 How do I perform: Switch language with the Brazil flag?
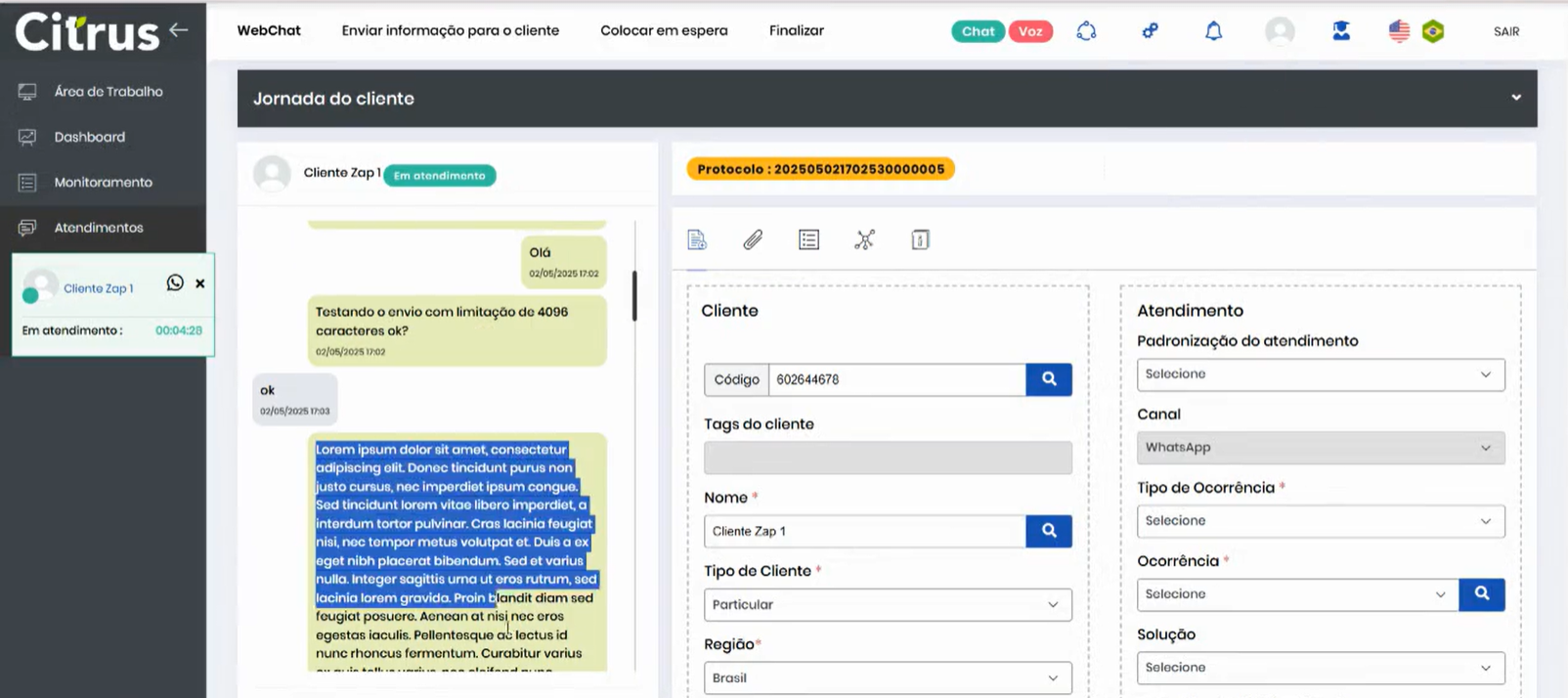pyautogui.click(x=1433, y=31)
